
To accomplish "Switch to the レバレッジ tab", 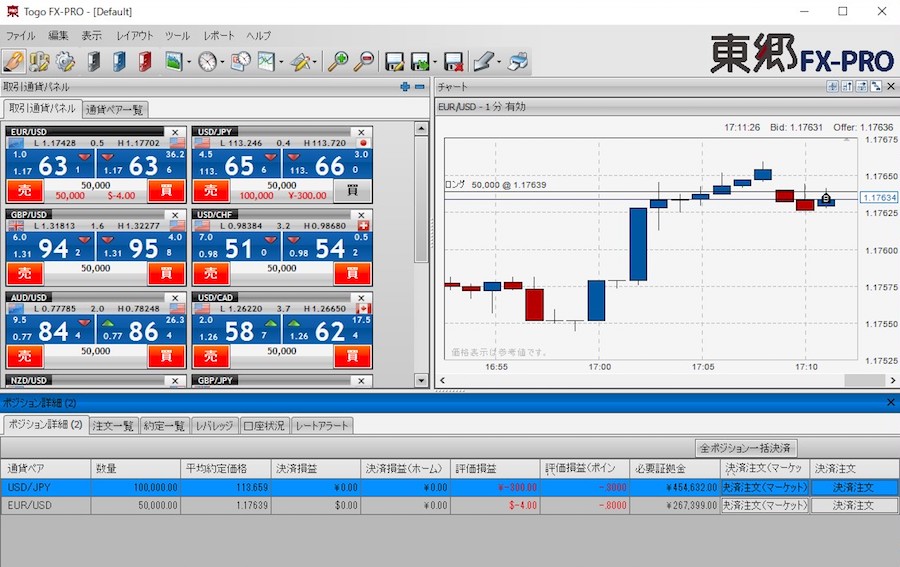I will tap(215, 426).
